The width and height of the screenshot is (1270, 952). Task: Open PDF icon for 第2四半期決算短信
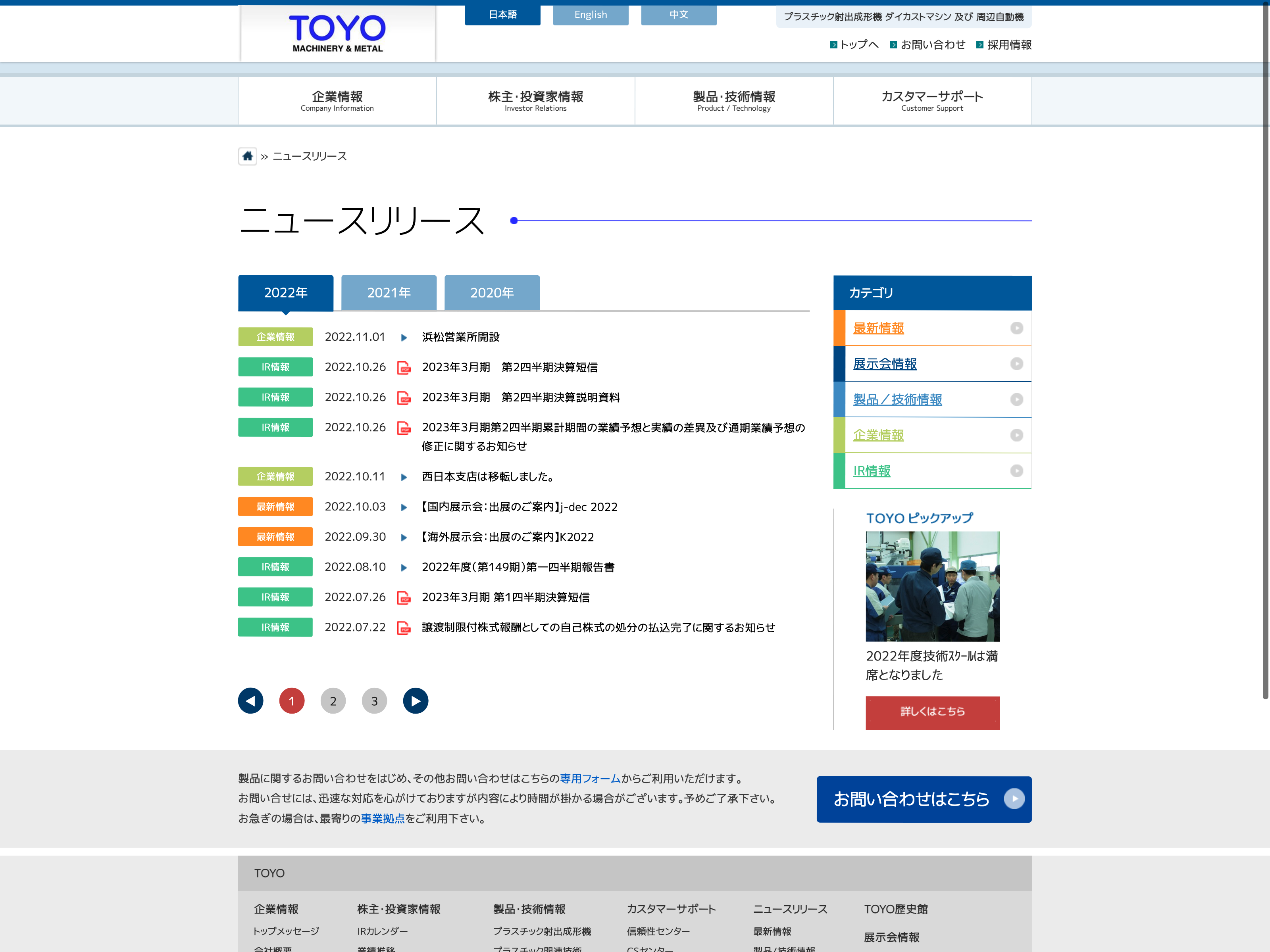coord(404,367)
